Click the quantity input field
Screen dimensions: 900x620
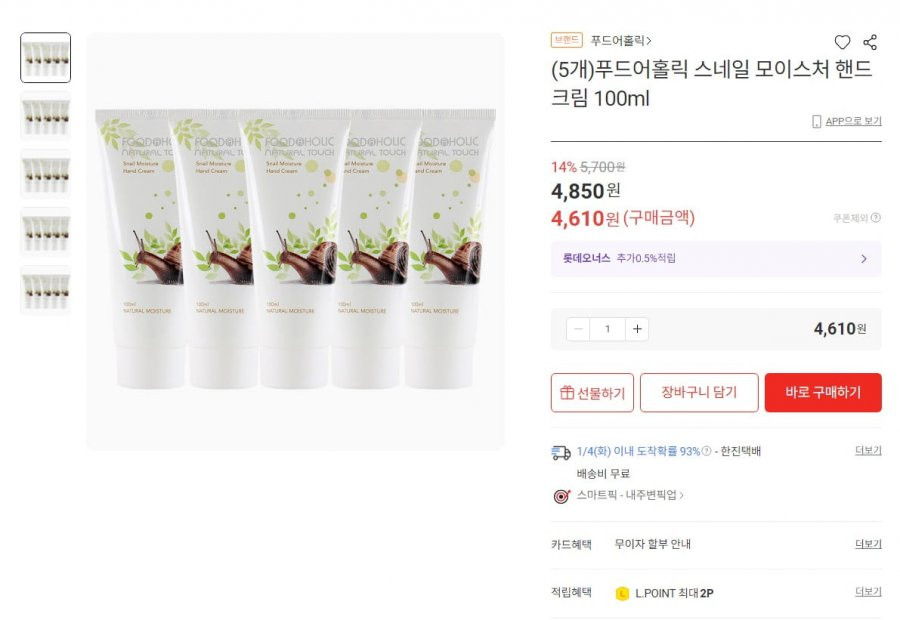(607, 329)
